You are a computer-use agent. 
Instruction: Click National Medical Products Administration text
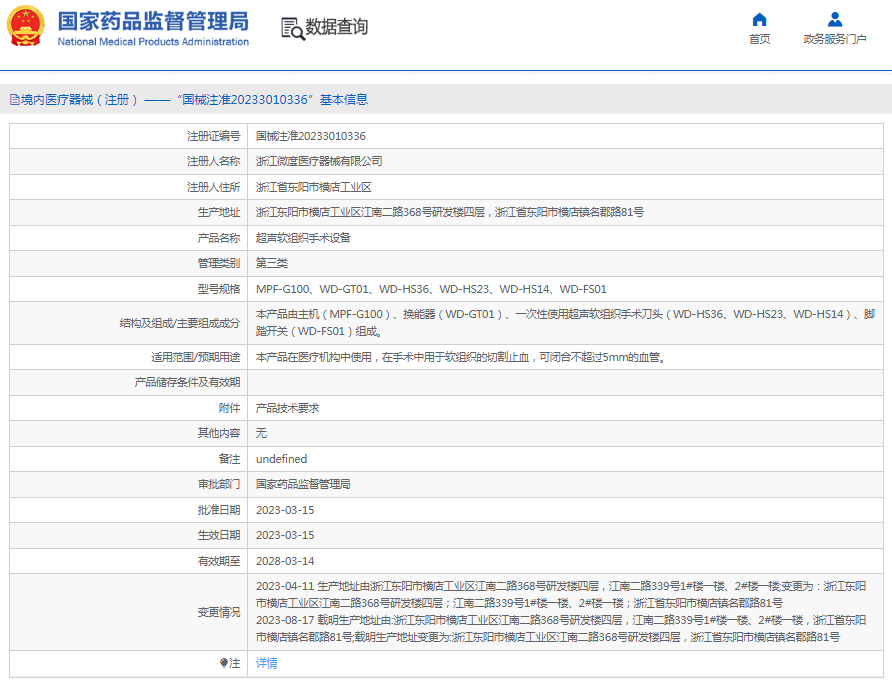153,42
